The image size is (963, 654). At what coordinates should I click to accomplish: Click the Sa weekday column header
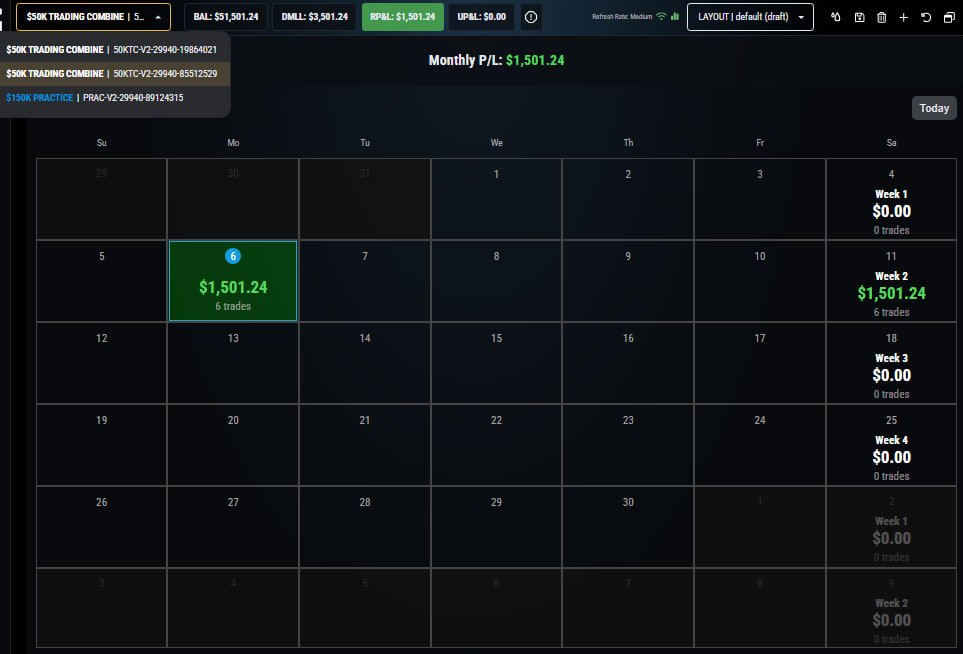tap(891, 142)
